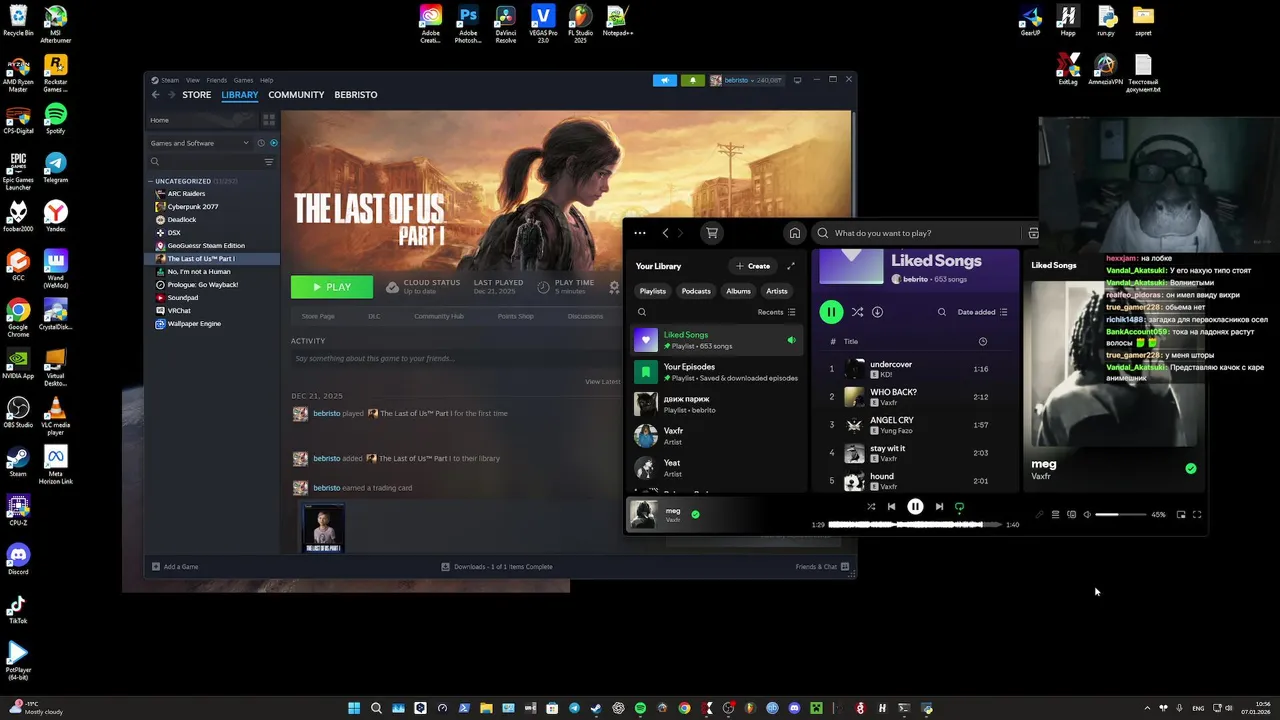Filter library by Podcasts chip
Image resolution: width=1280 pixels, height=720 pixels.
click(x=696, y=291)
